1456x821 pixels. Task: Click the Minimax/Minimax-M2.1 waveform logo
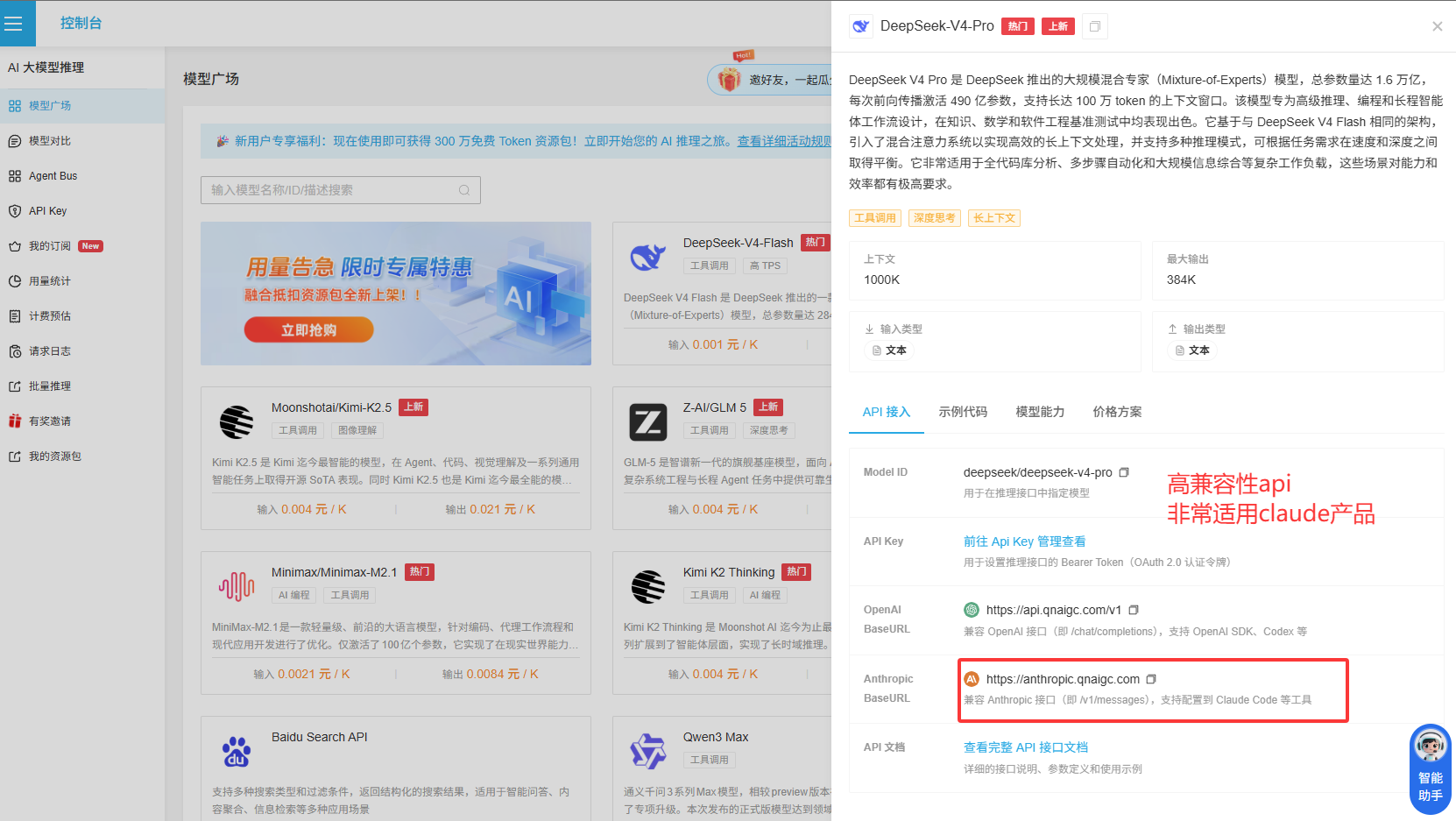tap(237, 586)
